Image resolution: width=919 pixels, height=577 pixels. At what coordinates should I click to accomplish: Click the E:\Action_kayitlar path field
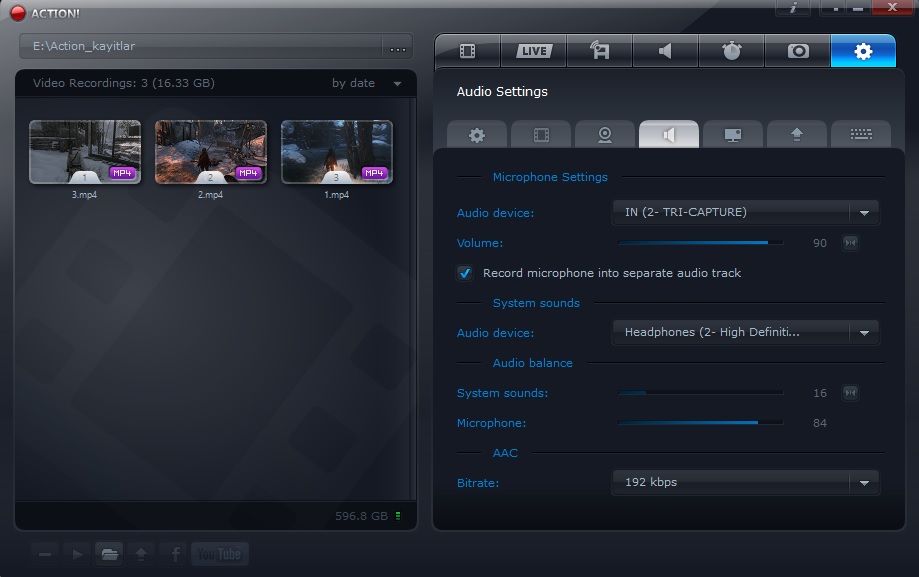[x=201, y=46]
